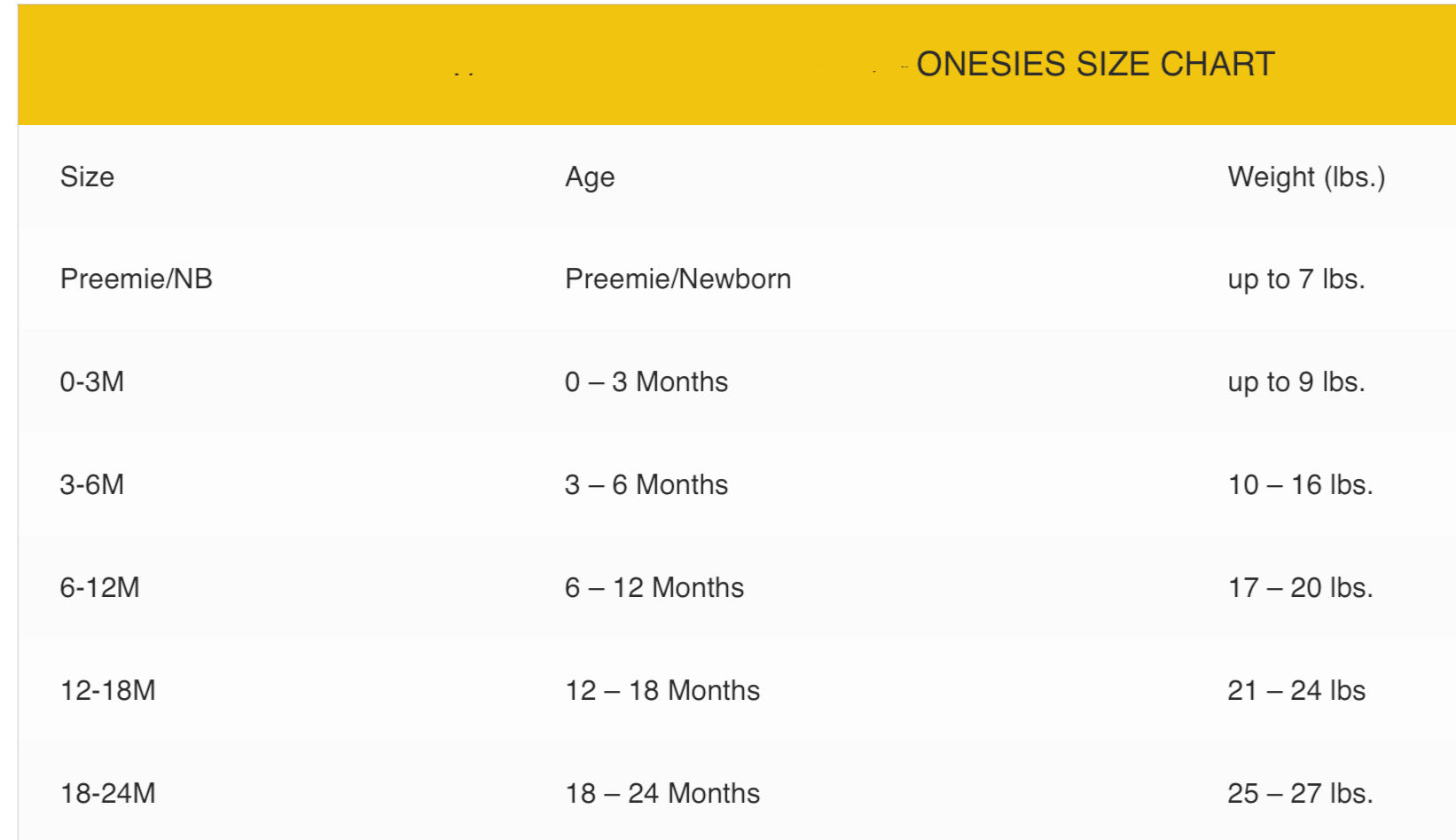This screenshot has width=1456, height=840.
Task: Select the 12-18M size cell
Action: tap(108, 690)
